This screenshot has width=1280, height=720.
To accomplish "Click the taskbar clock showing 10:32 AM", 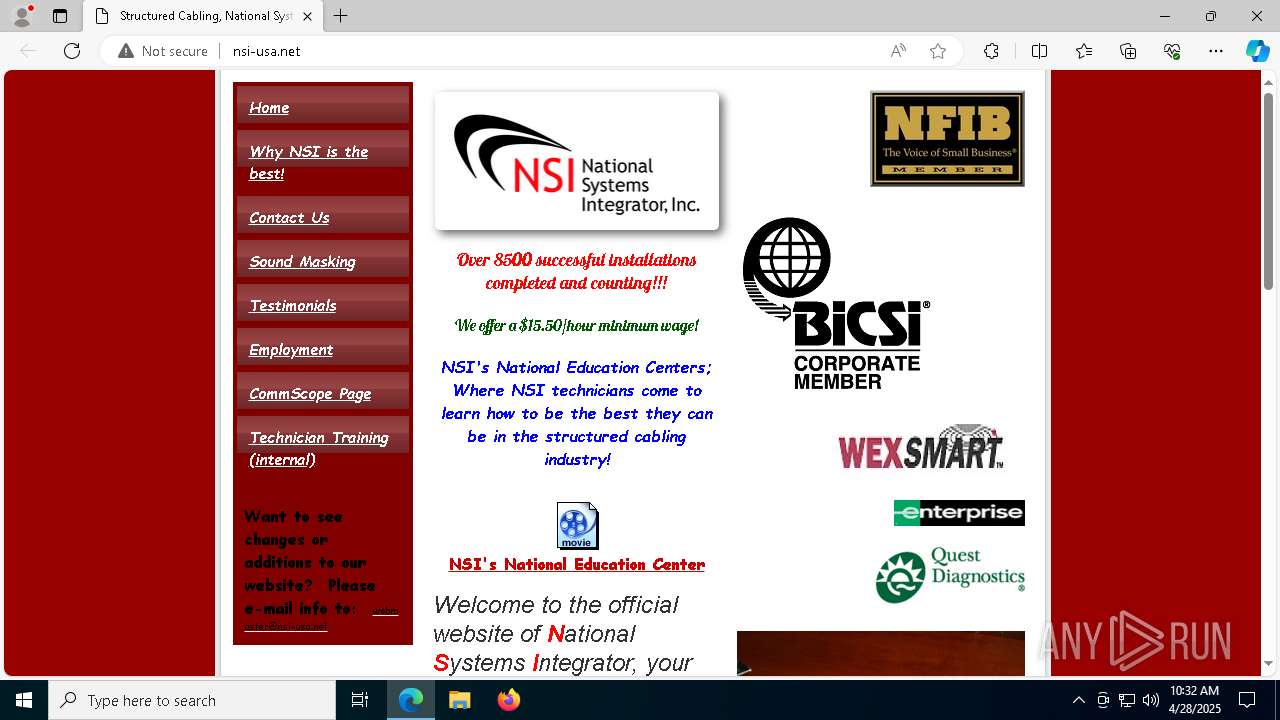I will pos(1195,700).
